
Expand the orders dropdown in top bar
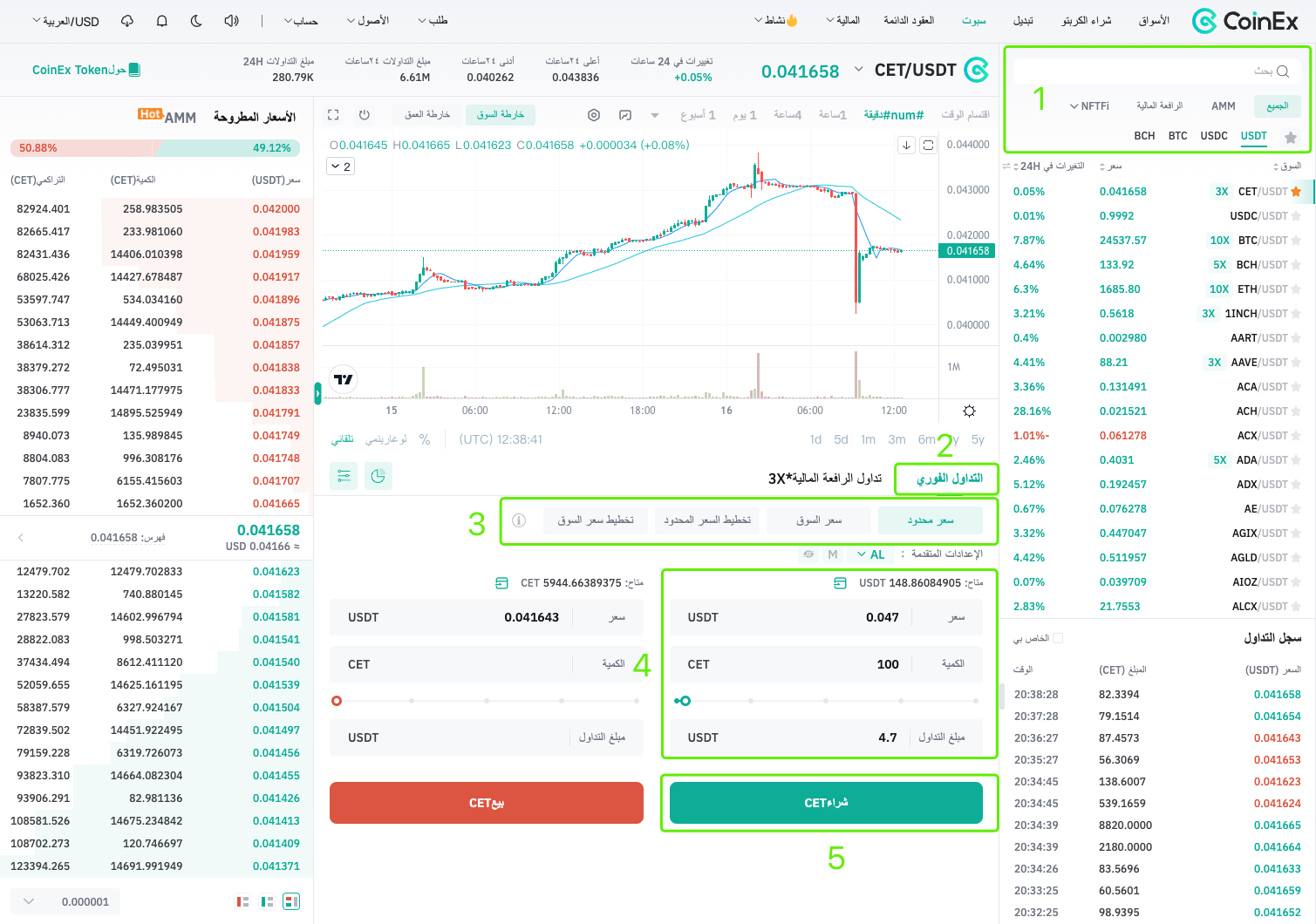tap(433, 21)
